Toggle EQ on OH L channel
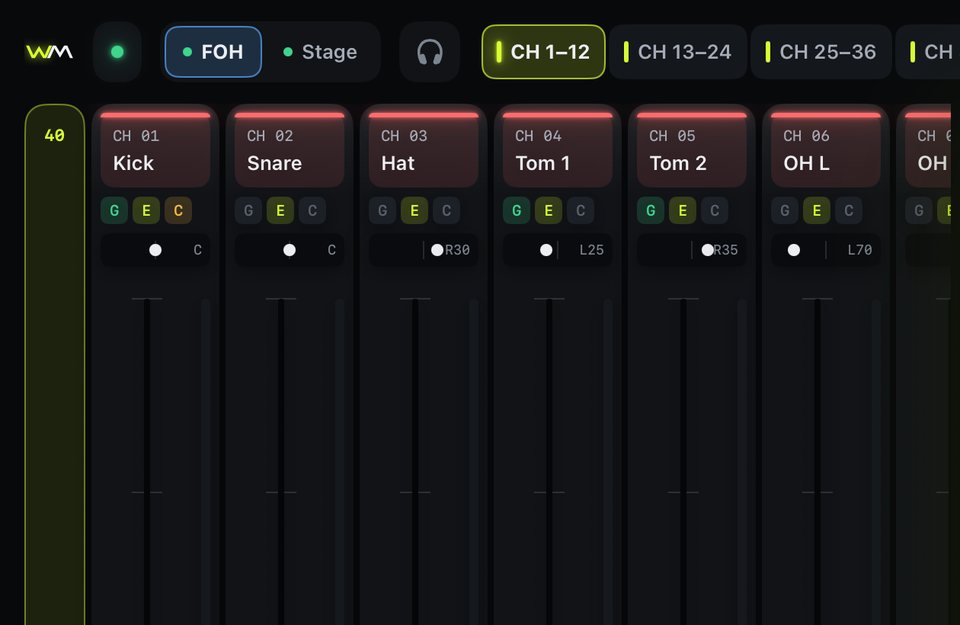Viewport: 960px width, 625px height. click(x=817, y=211)
